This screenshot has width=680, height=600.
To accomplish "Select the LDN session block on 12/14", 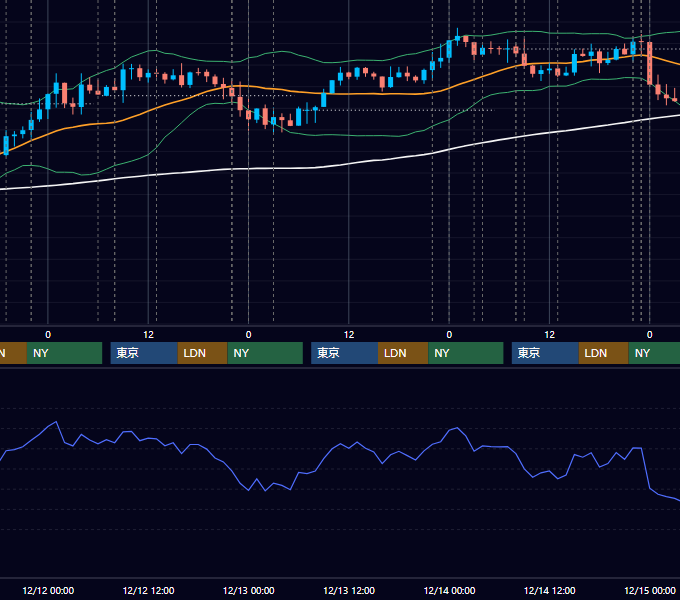I will click(604, 353).
